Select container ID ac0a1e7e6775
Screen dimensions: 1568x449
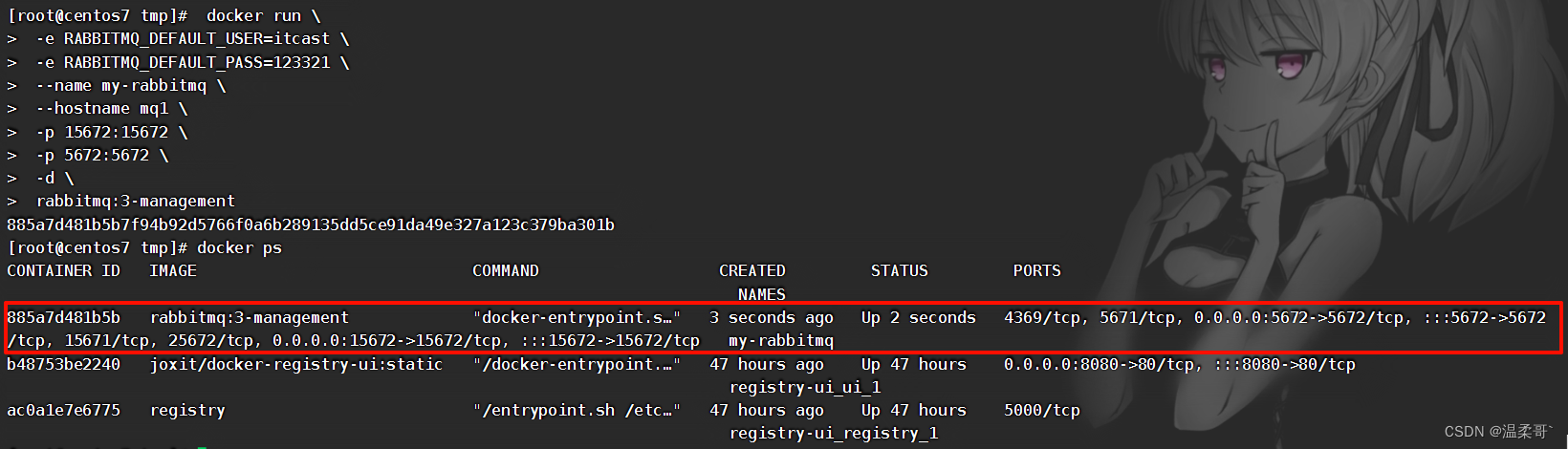pos(64,410)
